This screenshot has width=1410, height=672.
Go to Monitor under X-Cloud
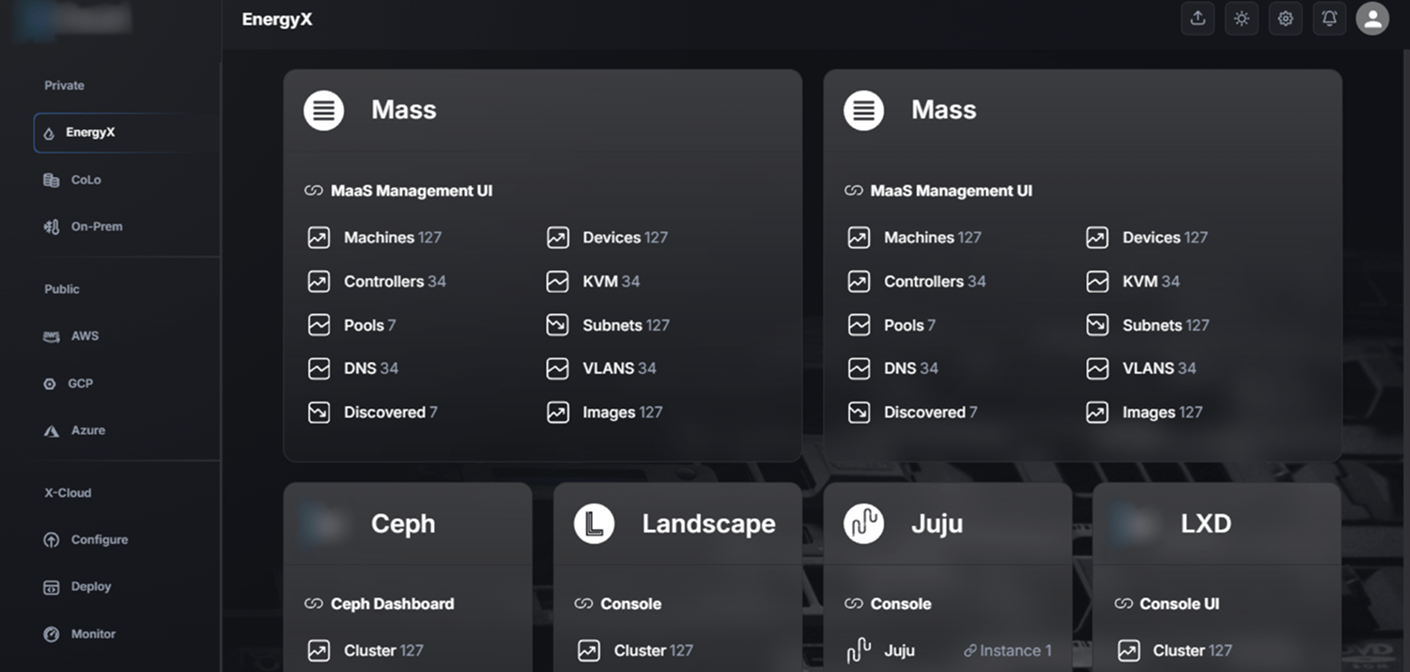pos(79,634)
